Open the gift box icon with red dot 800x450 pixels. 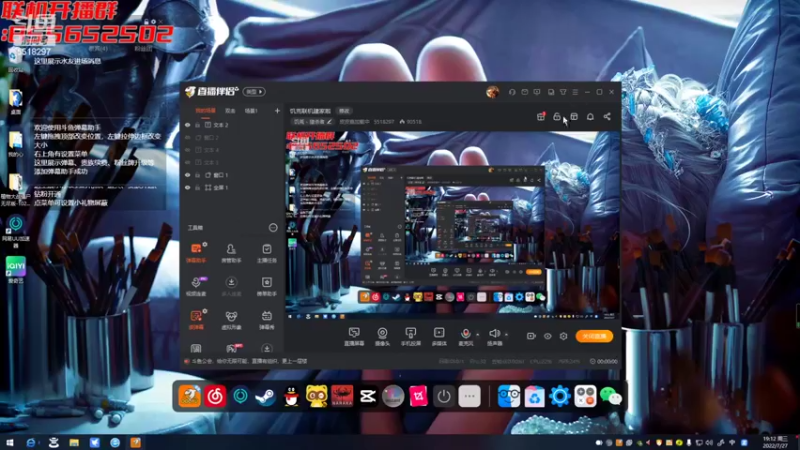(x=541, y=117)
